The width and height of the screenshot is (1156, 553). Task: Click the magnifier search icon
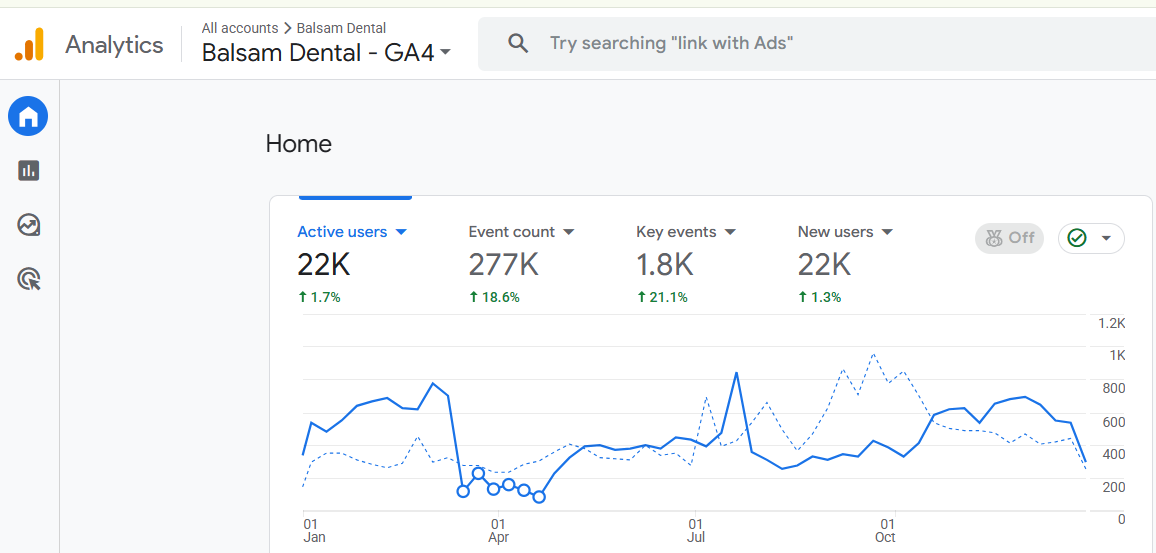point(518,44)
